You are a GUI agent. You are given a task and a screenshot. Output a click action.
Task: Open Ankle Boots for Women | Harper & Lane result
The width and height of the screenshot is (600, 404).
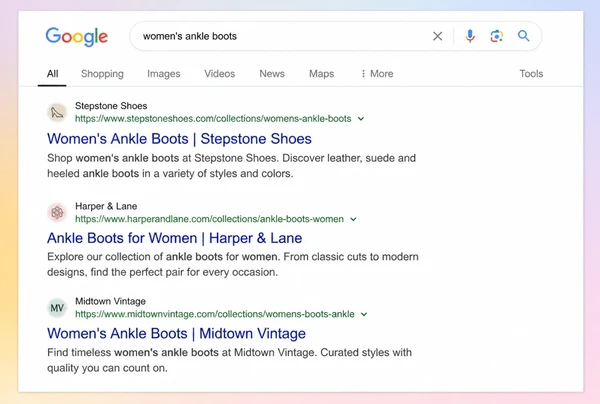pyautogui.click(x=174, y=238)
